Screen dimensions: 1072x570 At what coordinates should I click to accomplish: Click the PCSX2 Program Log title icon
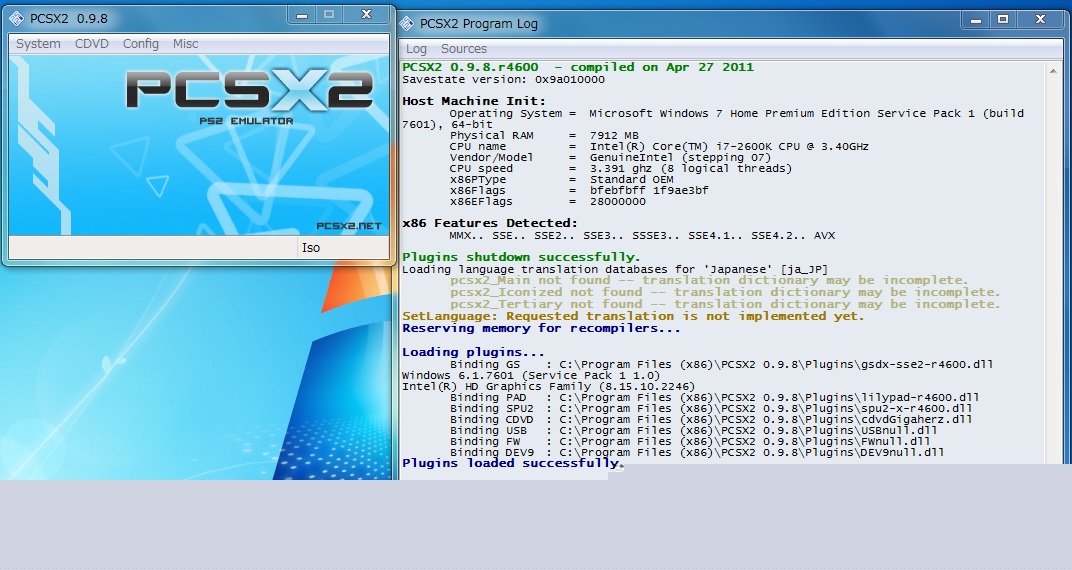click(x=407, y=24)
